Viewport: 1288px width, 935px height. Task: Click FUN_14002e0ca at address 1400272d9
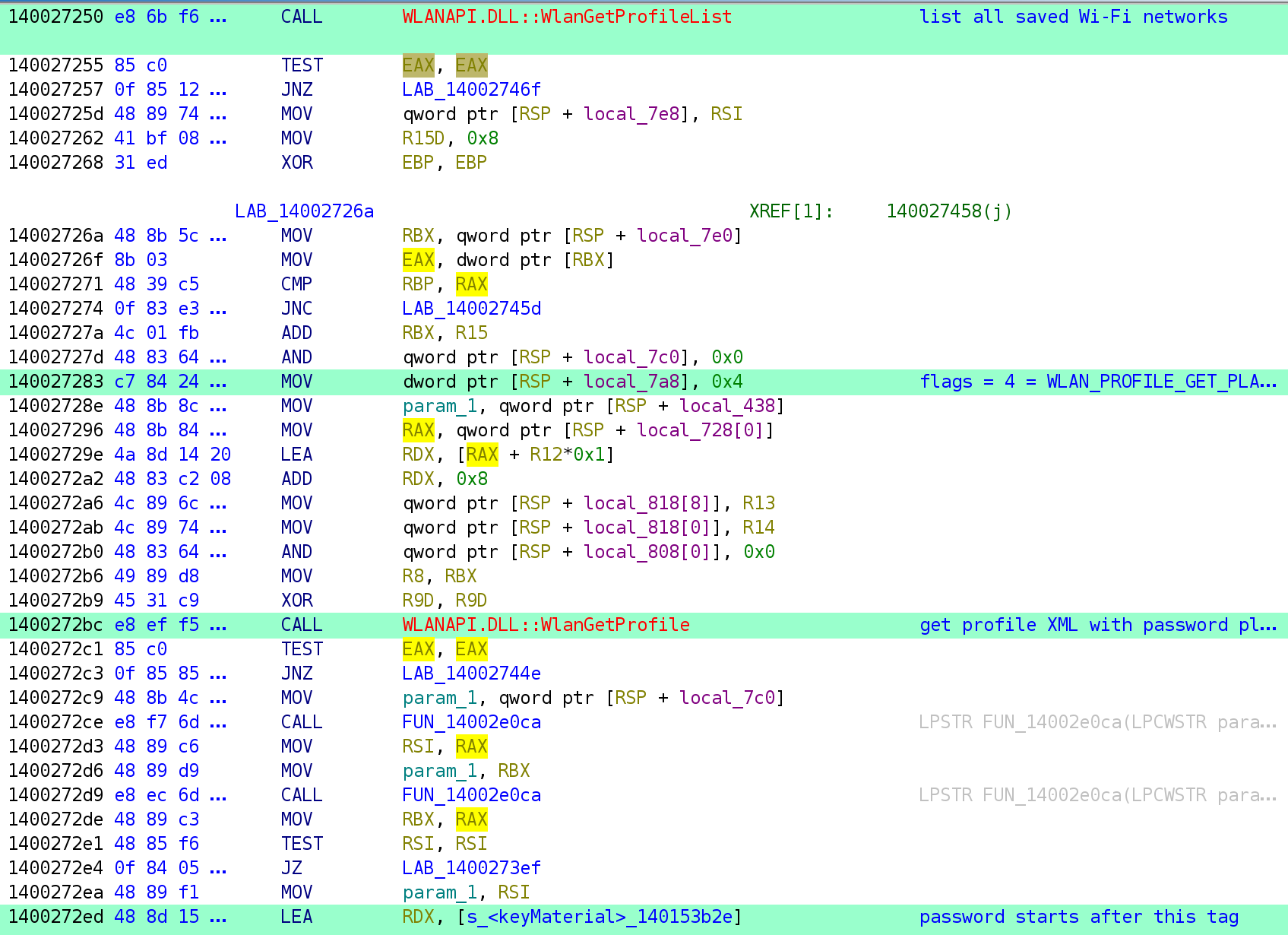471,795
